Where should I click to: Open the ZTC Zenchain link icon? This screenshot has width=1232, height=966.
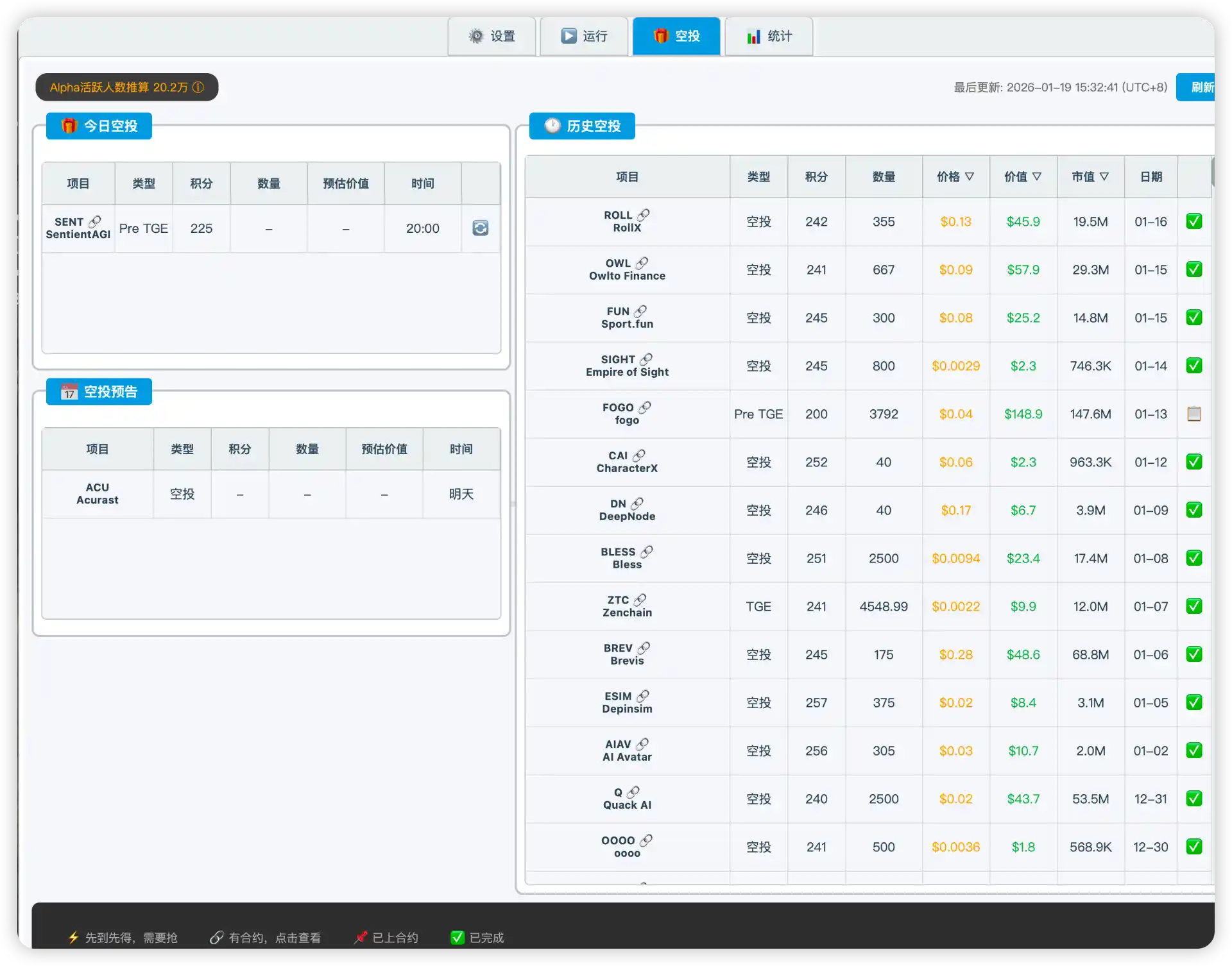(640, 600)
